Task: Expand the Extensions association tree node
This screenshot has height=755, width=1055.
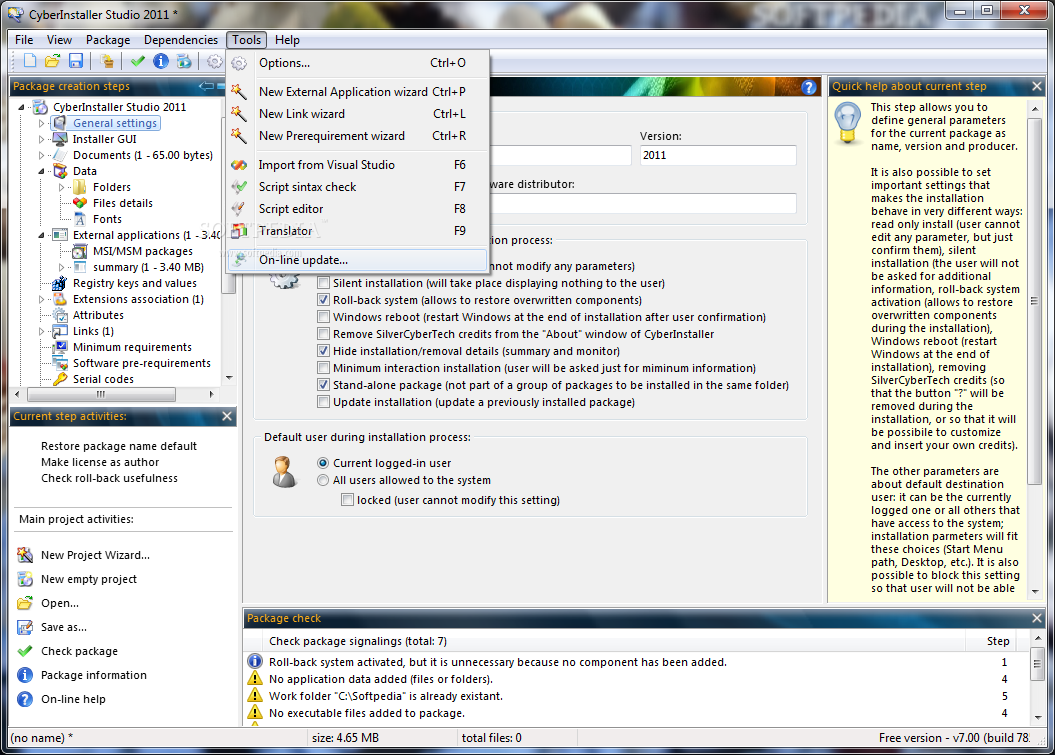Action: (42, 299)
